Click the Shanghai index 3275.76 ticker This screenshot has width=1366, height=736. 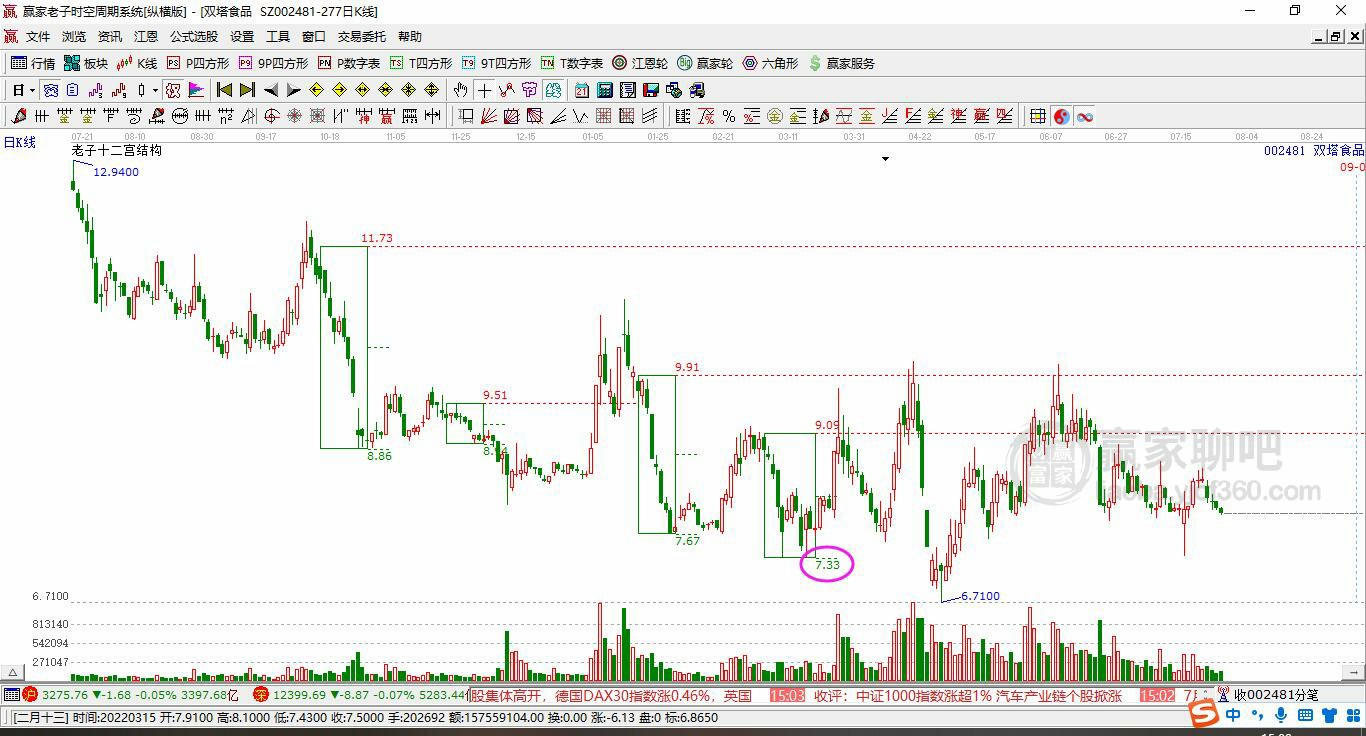(x=66, y=695)
